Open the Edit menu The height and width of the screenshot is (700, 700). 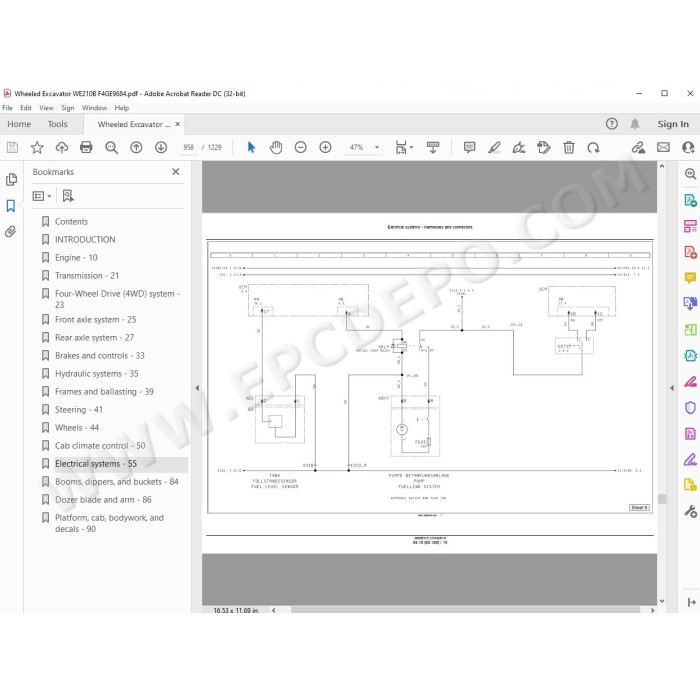(26, 108)
